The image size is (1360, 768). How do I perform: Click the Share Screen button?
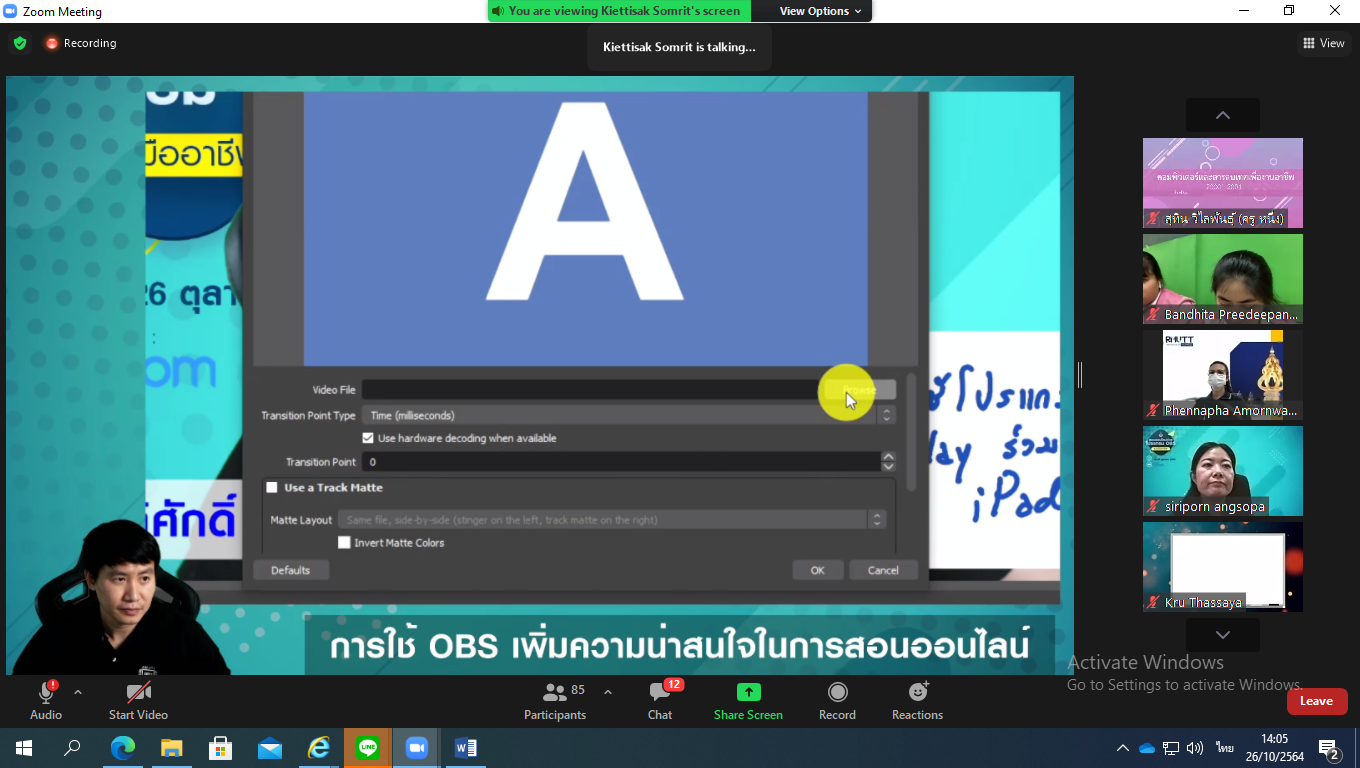[x=748, y=700]
